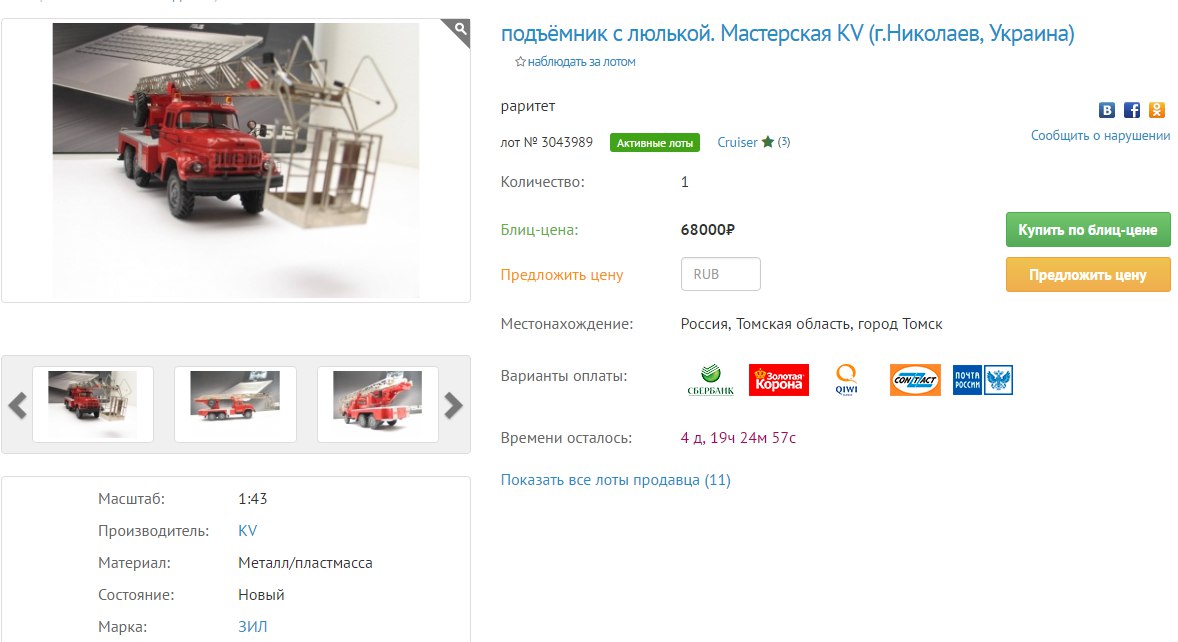
Task: Toggle наблюдать за лотом star
Action: pyautogui.click(x=520, y=62)
